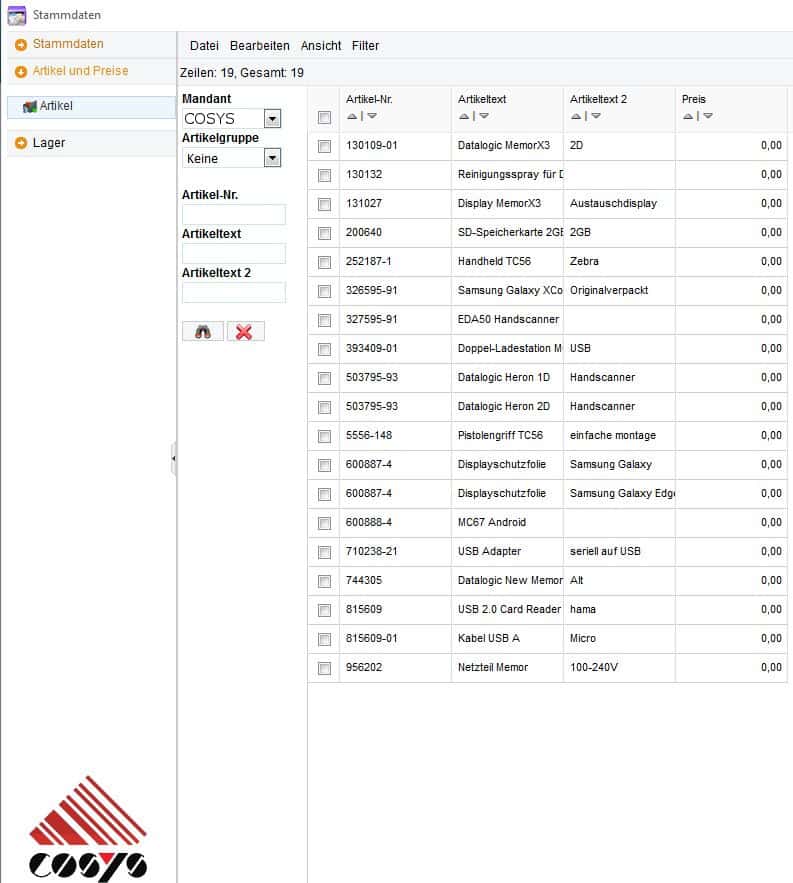The width and height of the screenshot is (793, 883).
Task: Select the EDA50 Handscanner row checkbox
Action: 324,320
